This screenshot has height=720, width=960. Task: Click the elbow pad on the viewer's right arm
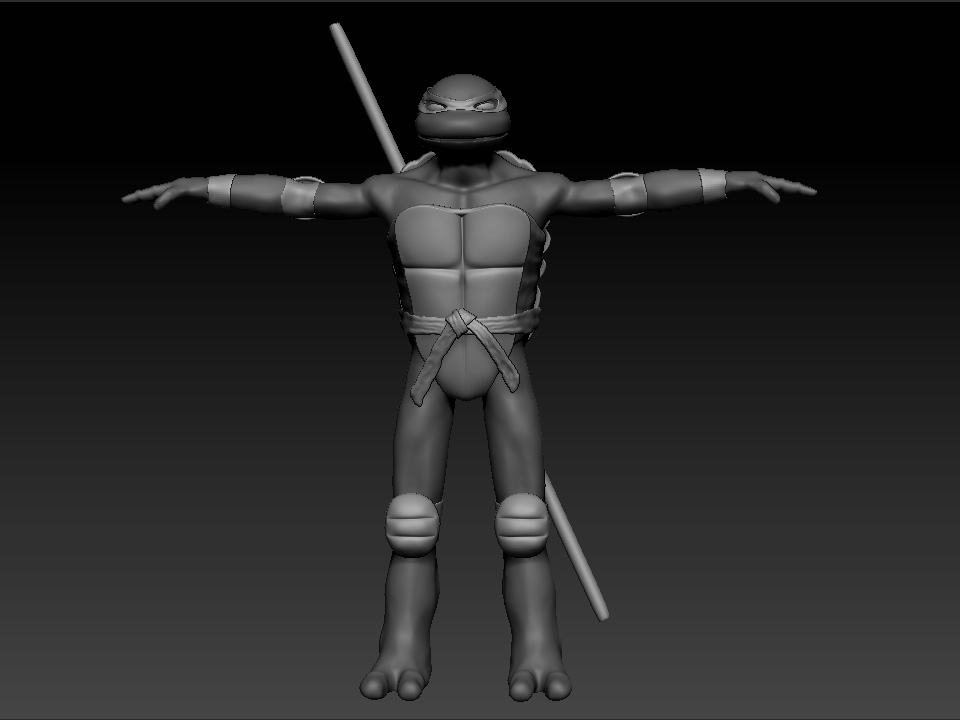click(x=629, y=194)
